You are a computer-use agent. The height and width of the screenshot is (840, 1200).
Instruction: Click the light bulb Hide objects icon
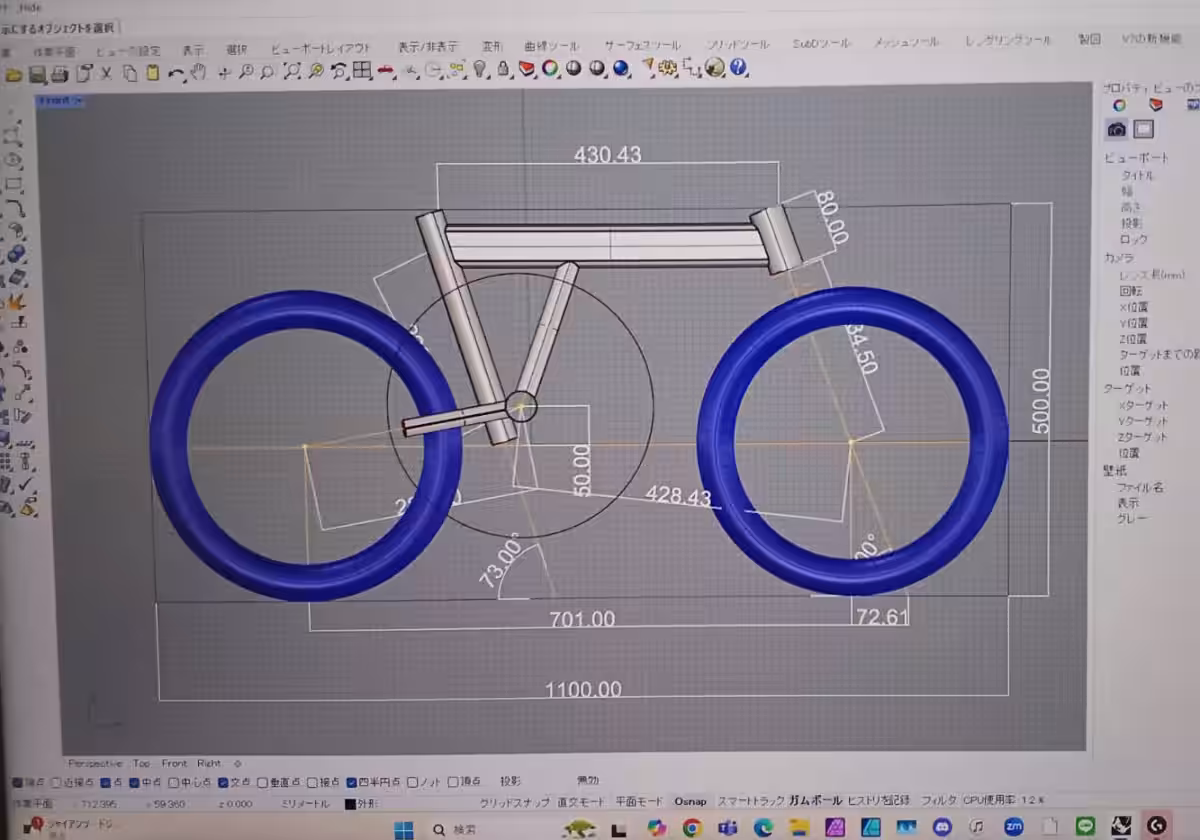click(x=480, y=69)
